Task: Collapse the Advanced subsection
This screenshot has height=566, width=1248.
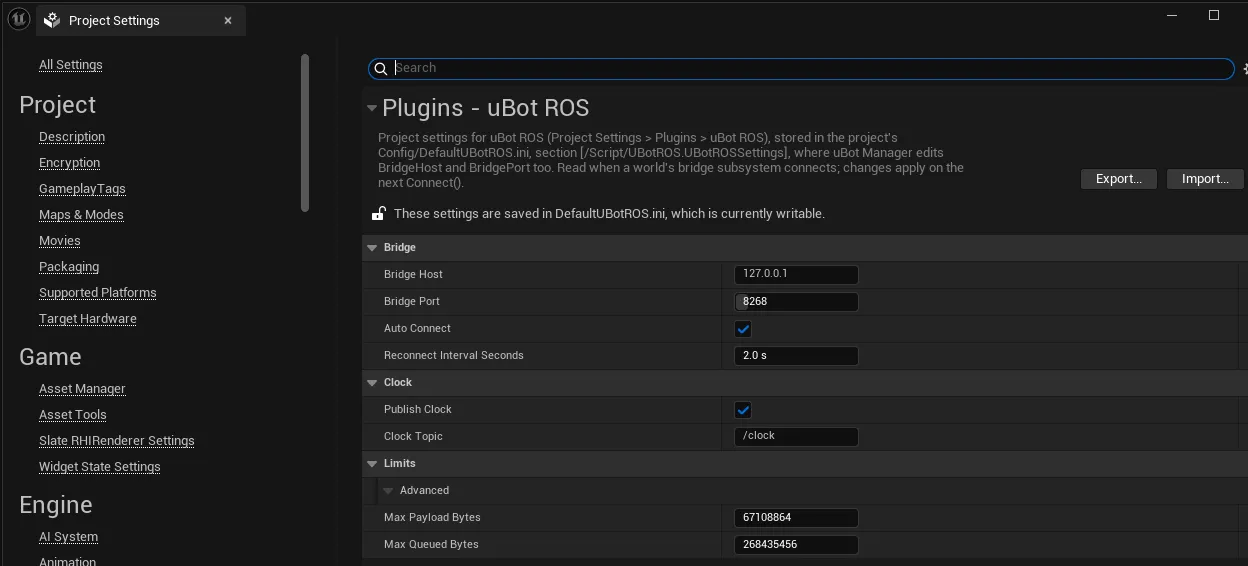Action: coord(388,491)
